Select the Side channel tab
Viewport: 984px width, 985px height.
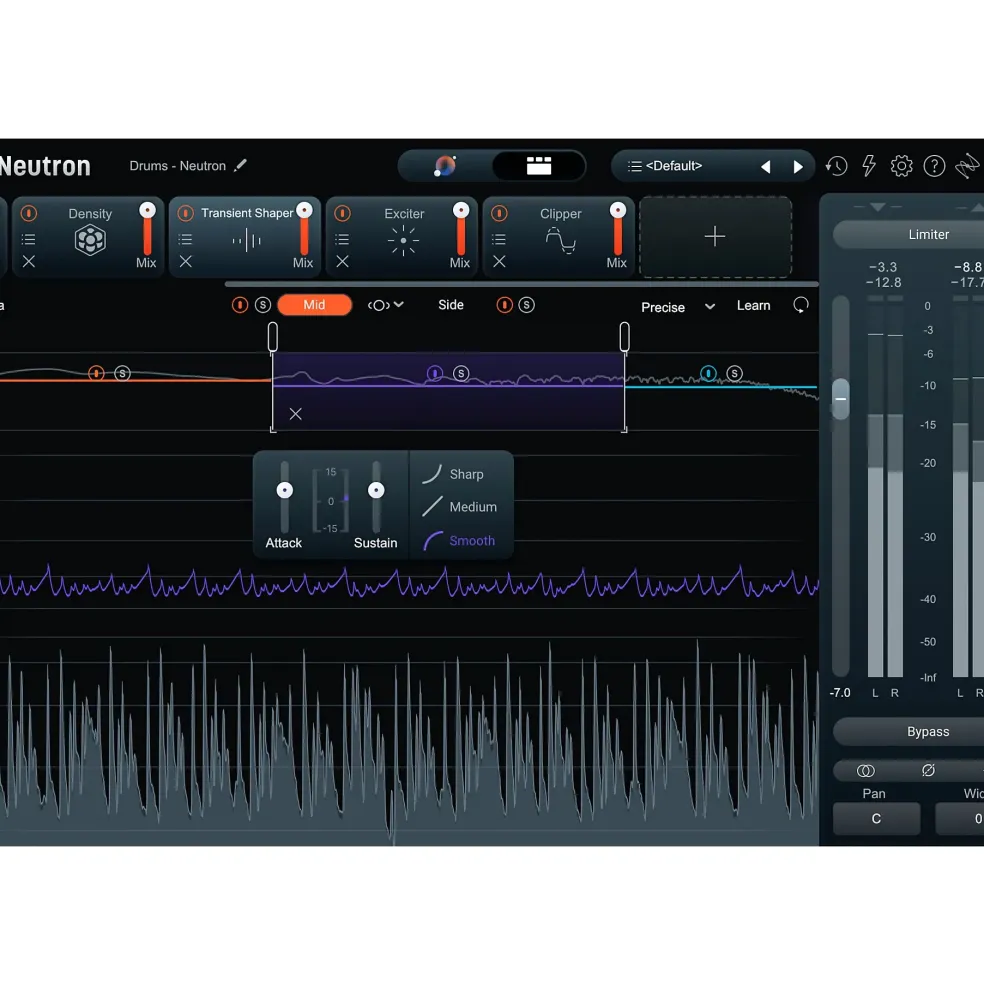click(x=451, y=305)
